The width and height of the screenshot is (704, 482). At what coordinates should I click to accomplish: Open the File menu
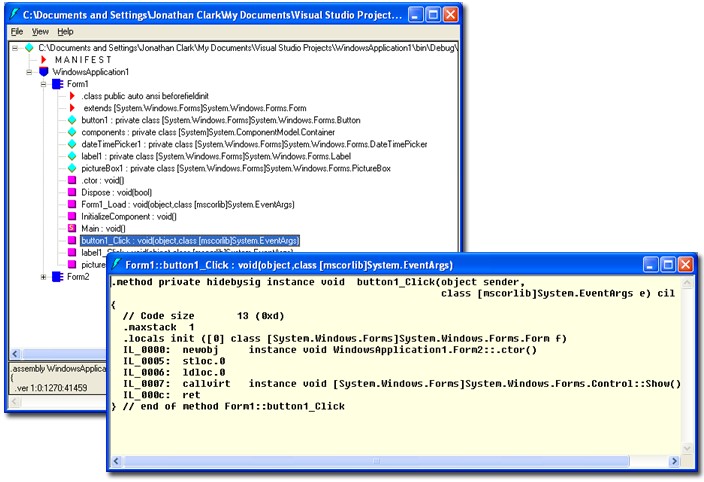tap(17, 31)
